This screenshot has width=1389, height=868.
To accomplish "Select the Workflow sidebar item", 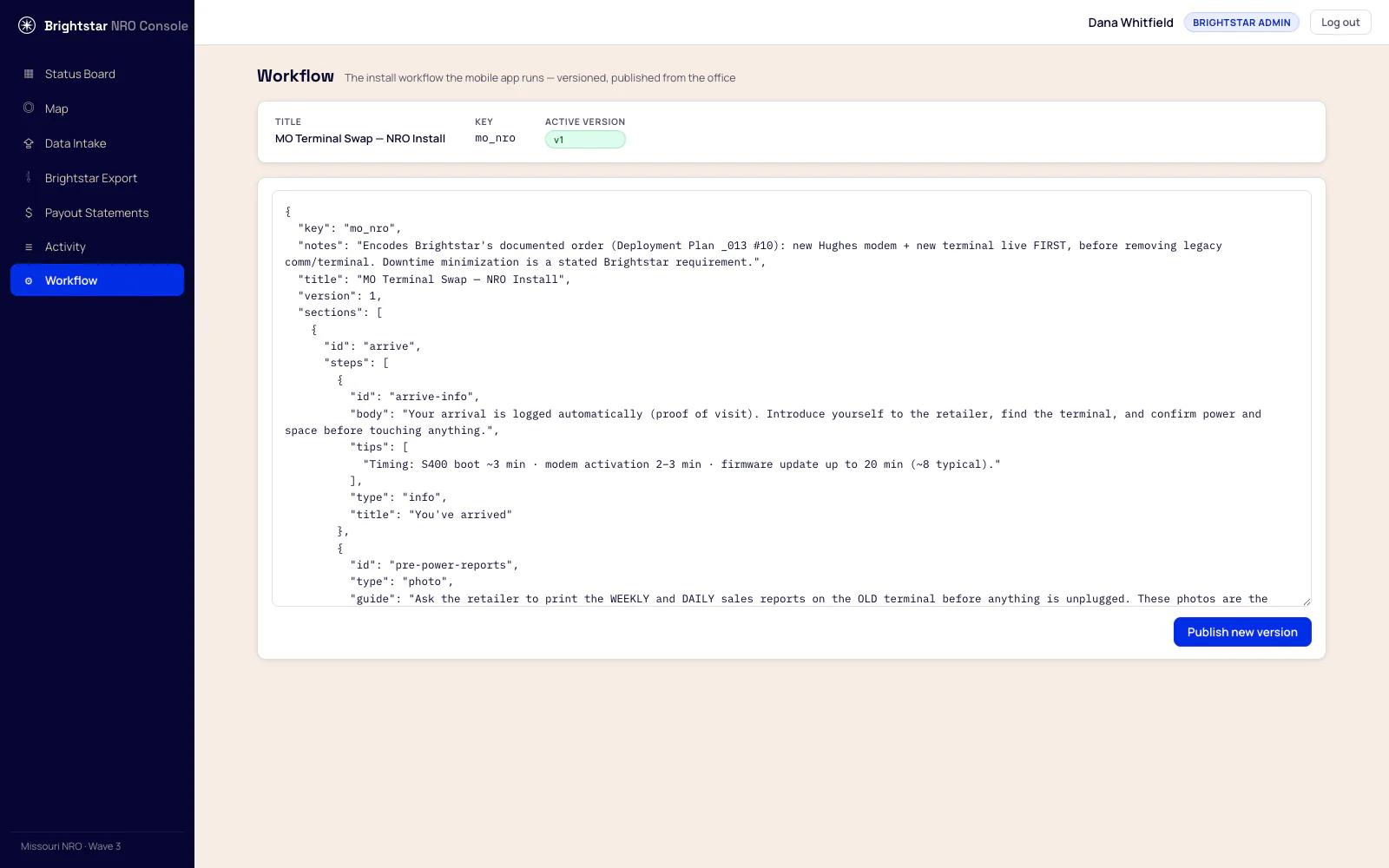I will (x=97, y=280).
